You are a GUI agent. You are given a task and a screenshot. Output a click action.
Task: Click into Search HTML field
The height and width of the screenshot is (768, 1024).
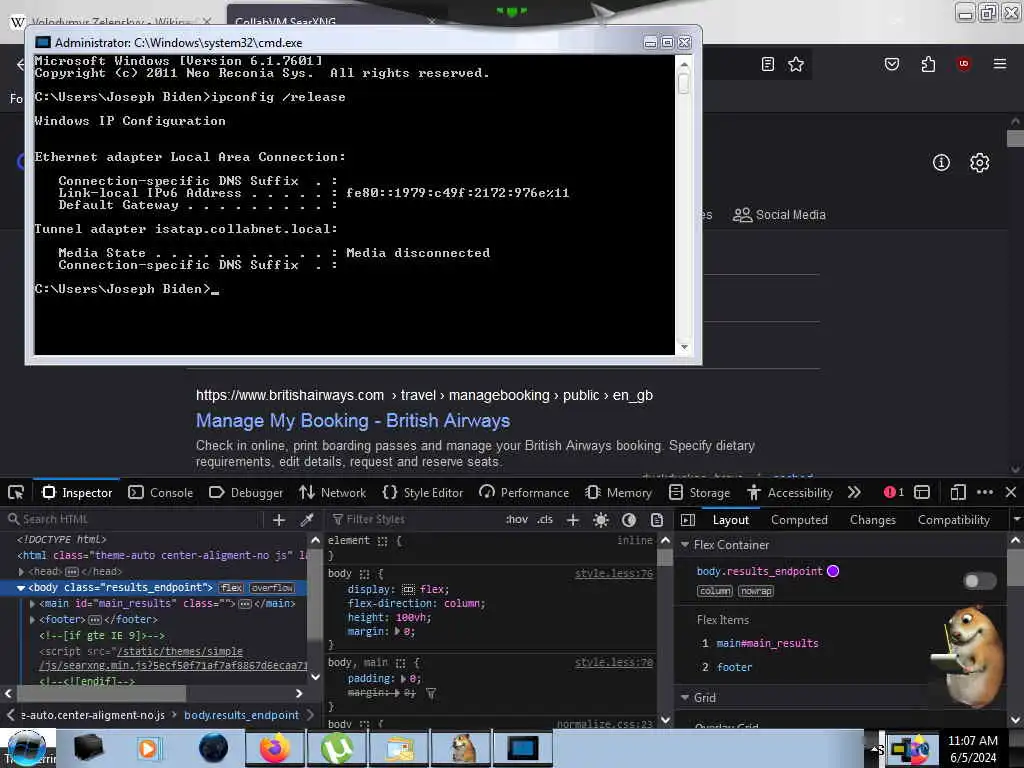(134, 519)
